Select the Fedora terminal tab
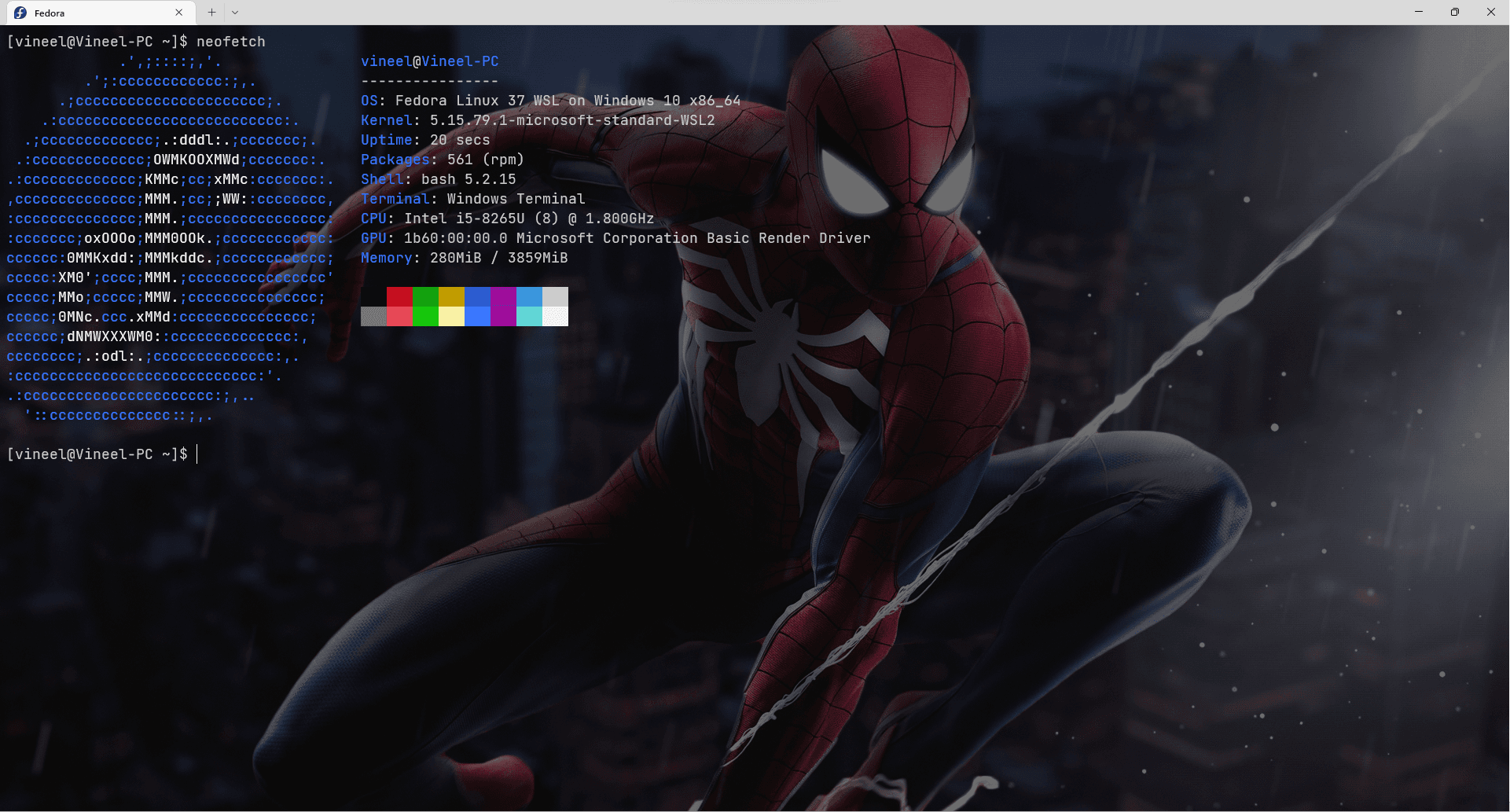The image size is (1510, 812). point(99,13)
